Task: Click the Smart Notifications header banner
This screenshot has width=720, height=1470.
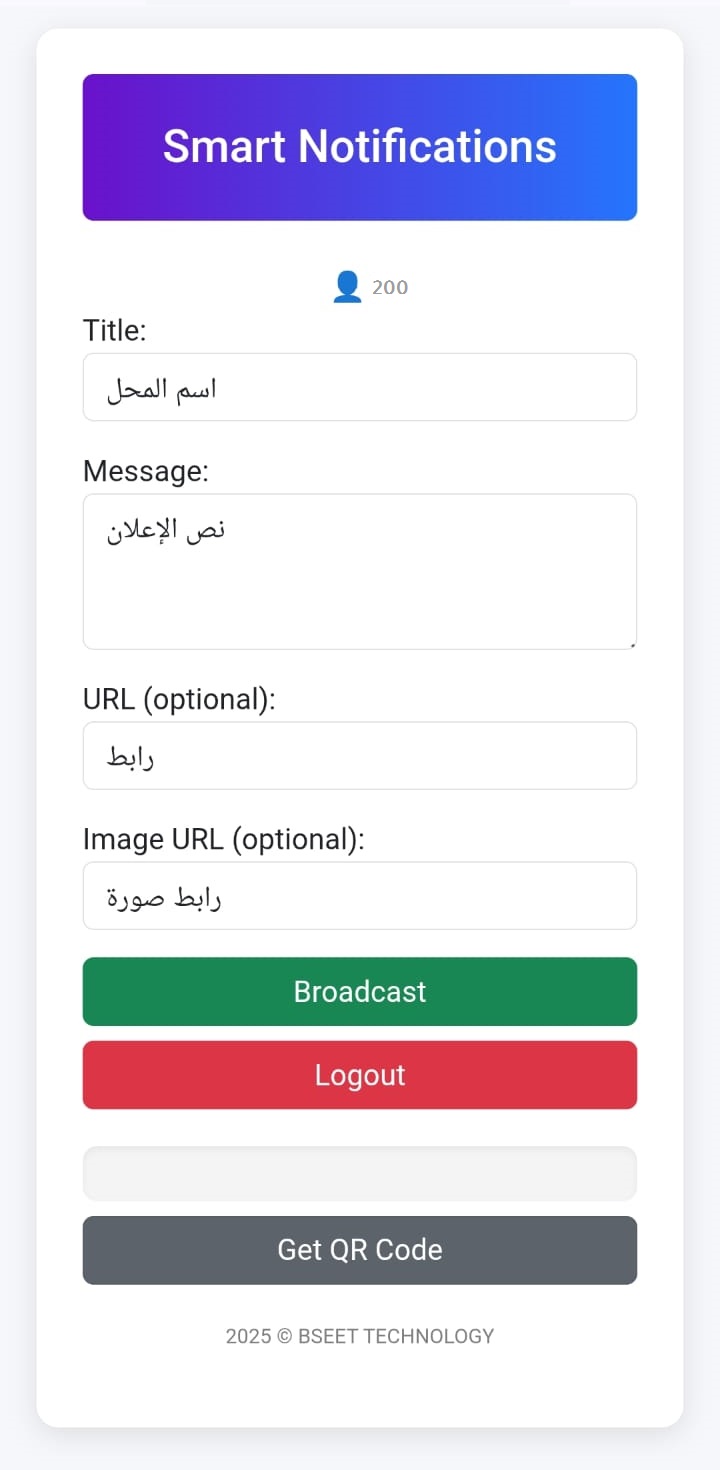Action: (360, 146)
